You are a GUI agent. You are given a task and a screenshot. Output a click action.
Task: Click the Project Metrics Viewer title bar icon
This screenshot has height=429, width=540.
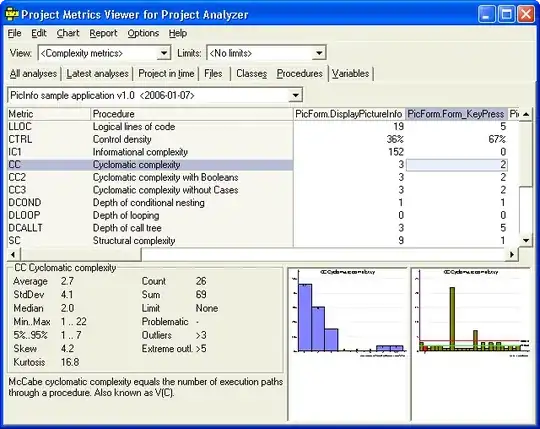coord(12,14)
